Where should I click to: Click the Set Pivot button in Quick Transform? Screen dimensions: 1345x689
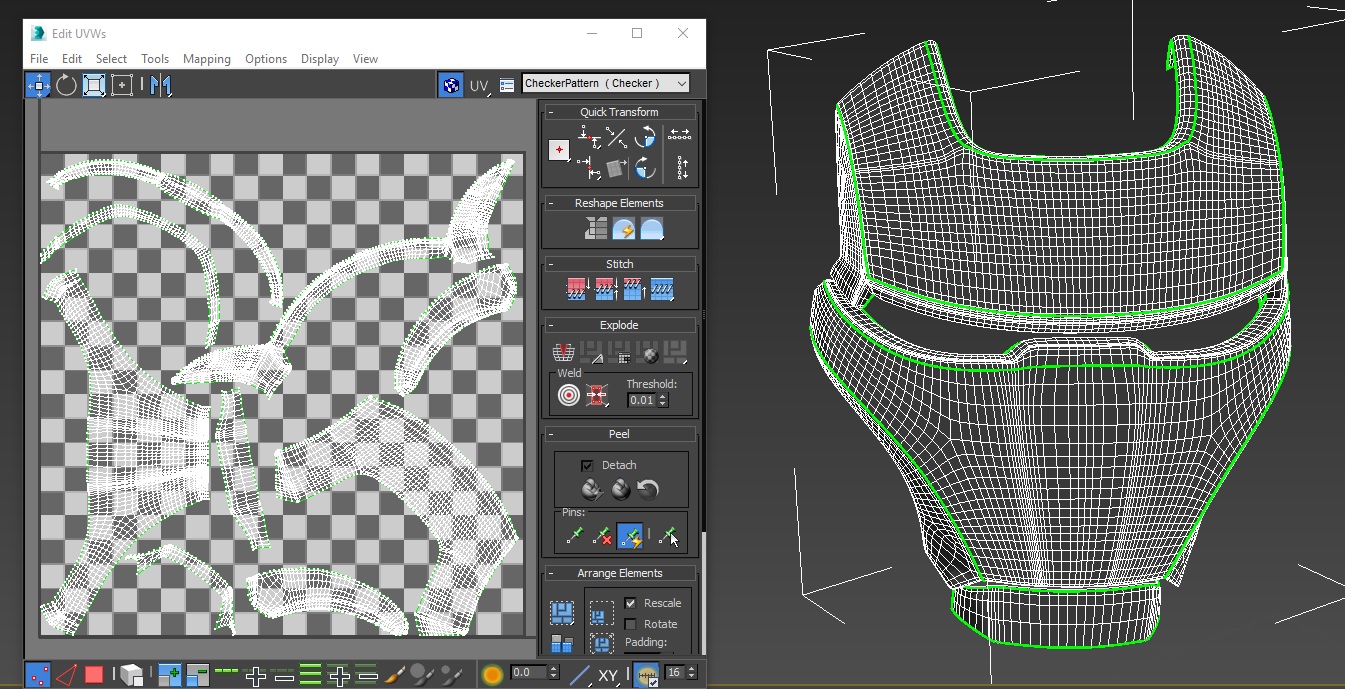tap(559, 150)
